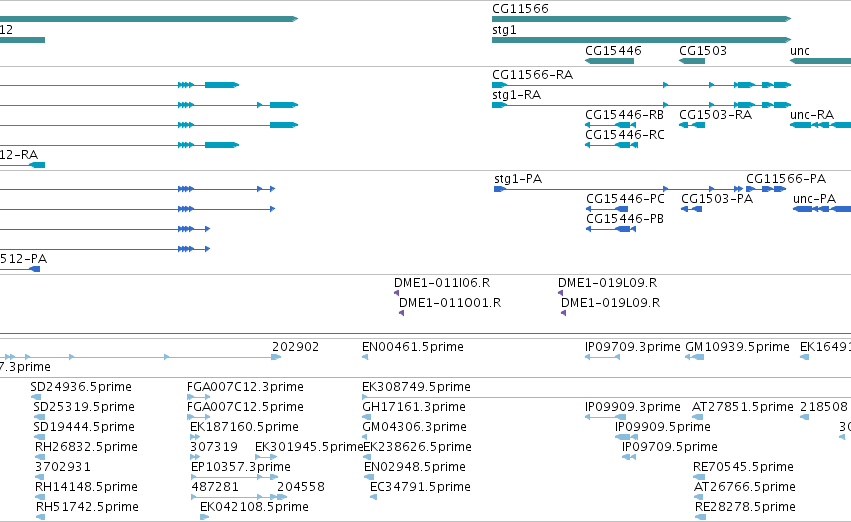The width and height of the screenshot is (851, 522).
Task: Select the DME1-011O01.R feature label
Action: tap(450, 303)
